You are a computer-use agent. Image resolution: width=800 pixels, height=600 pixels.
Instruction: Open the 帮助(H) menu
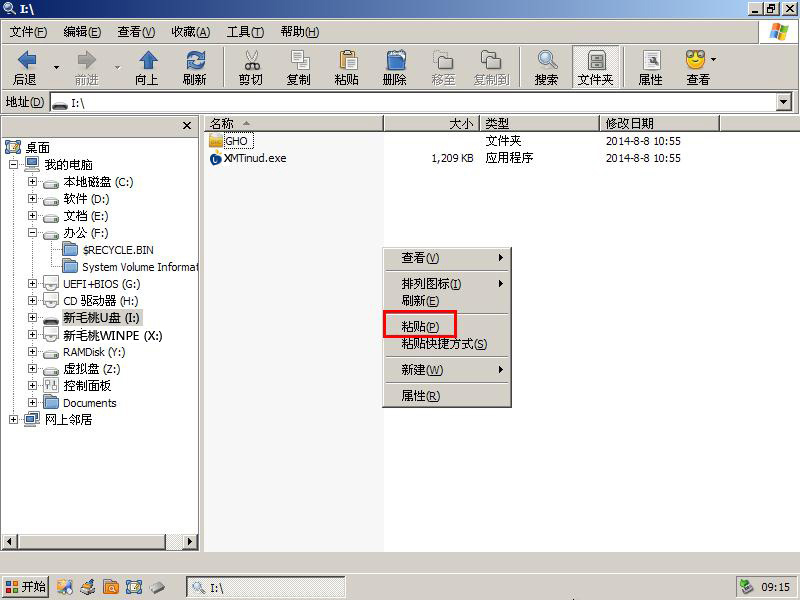[300, 32]
